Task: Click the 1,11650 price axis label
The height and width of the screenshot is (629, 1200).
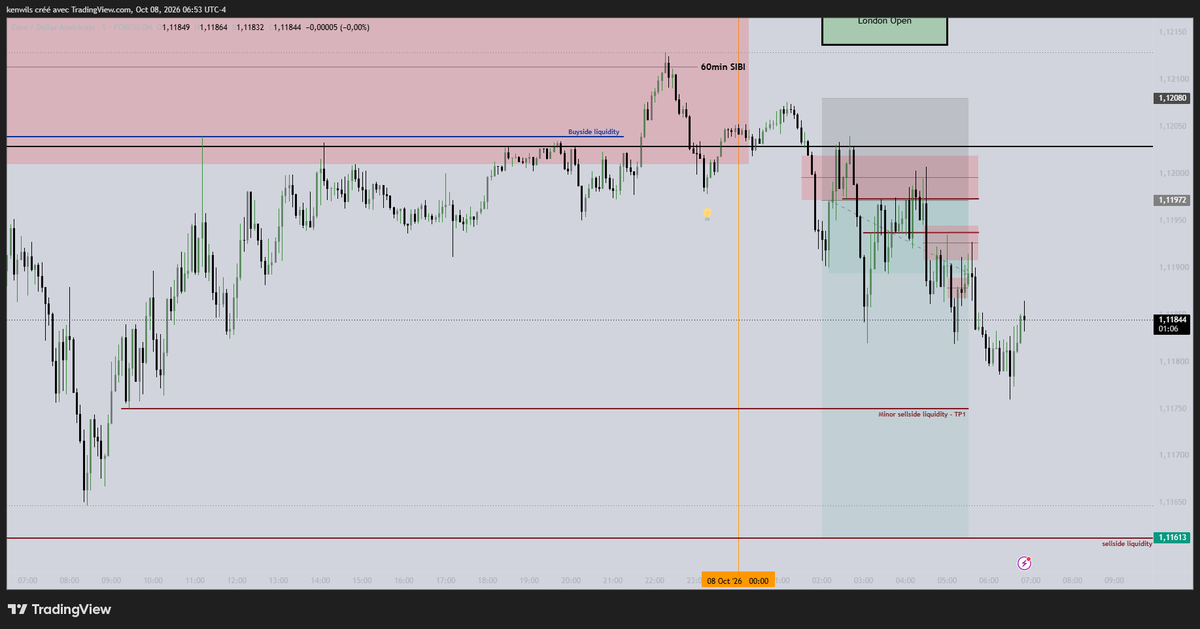Action: coord(1172,502)
